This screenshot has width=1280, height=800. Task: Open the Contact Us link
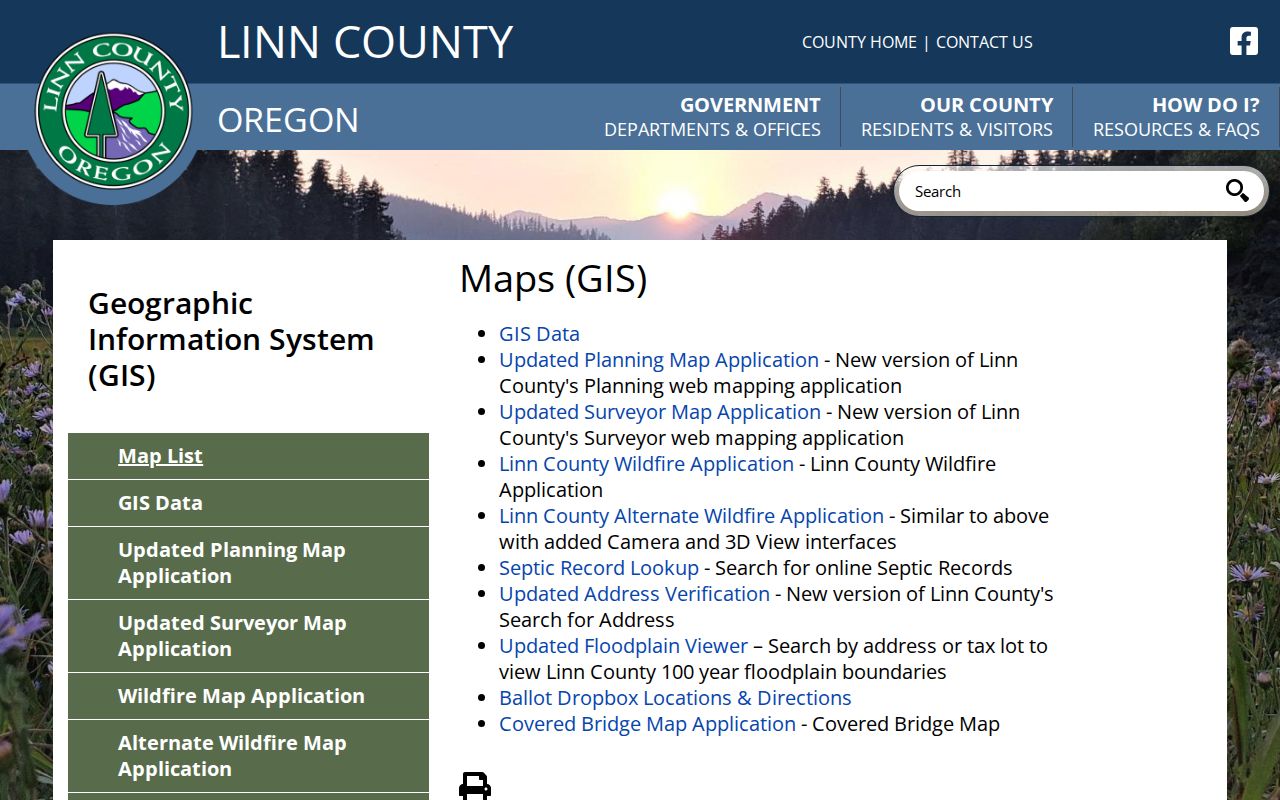(x=984, y=42)
